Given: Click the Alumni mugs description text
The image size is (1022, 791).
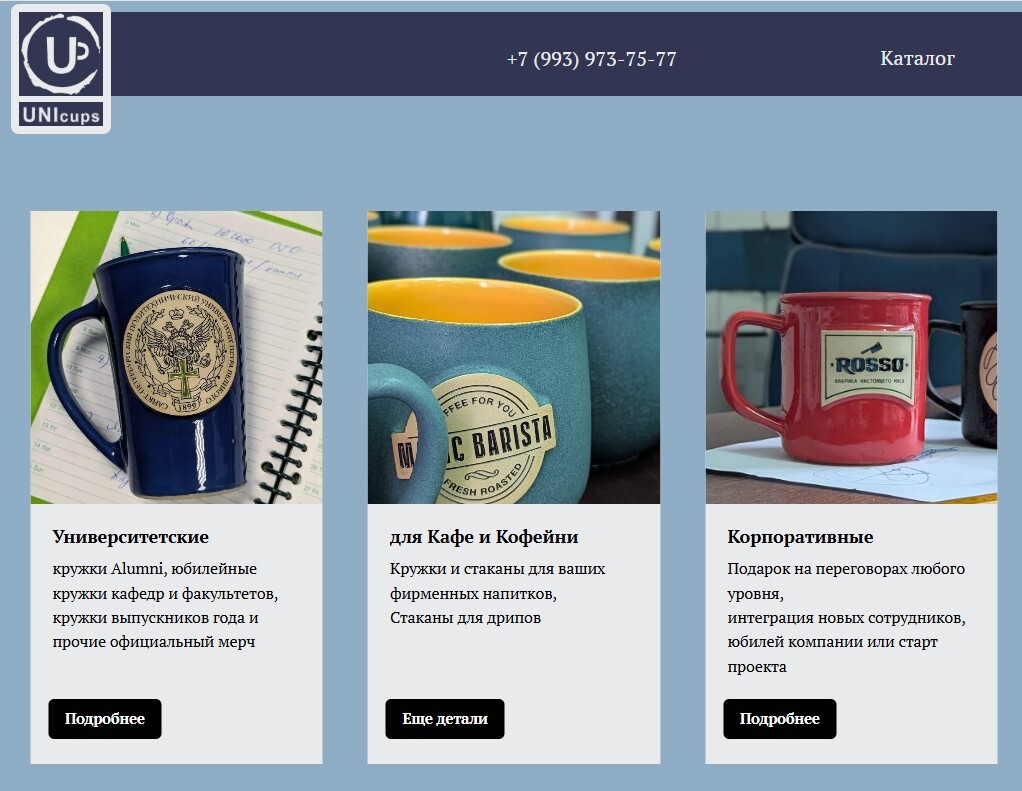Looking at the screenshot, I should click(x=165, y=605).
